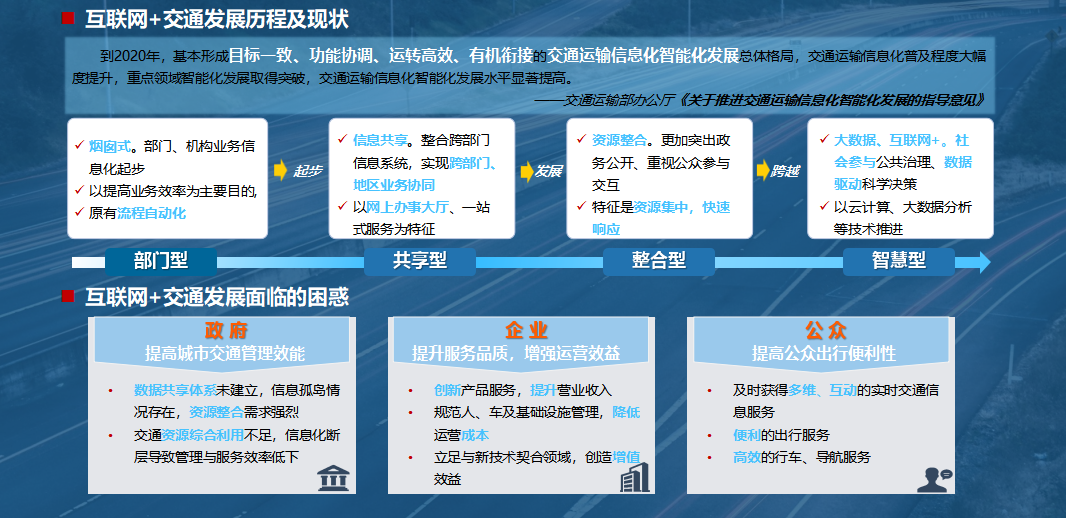The image size is (1066, 518).
Task: Click the 起步 label
Action: click(x=307, y=171)
